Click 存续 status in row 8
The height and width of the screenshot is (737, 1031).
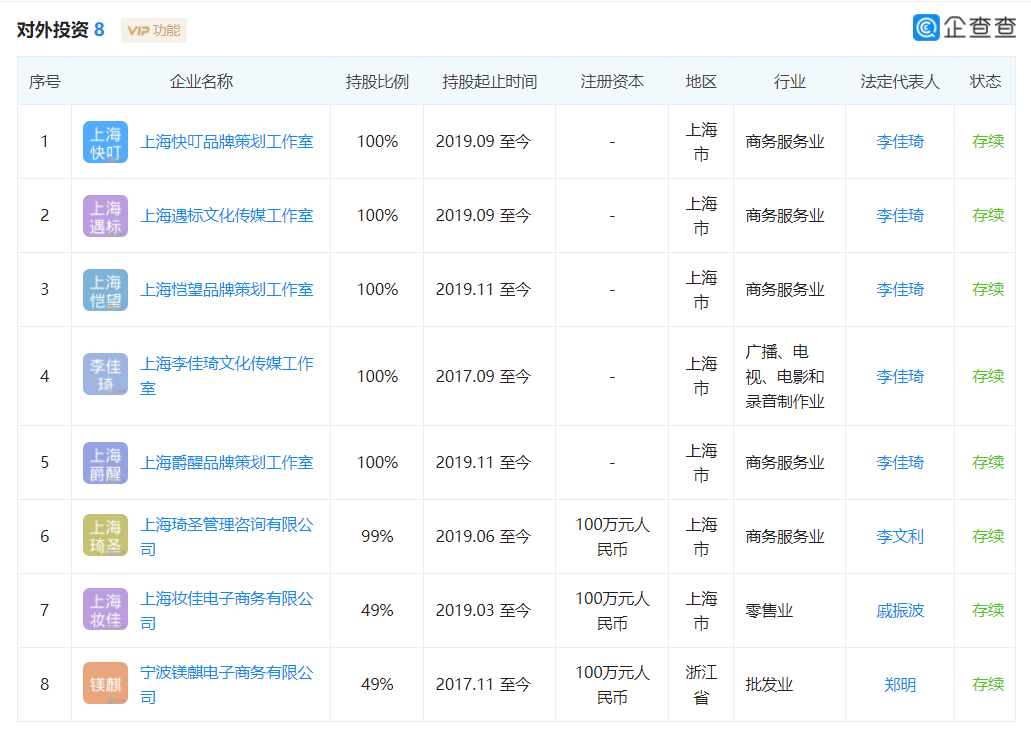pos(988,684)
